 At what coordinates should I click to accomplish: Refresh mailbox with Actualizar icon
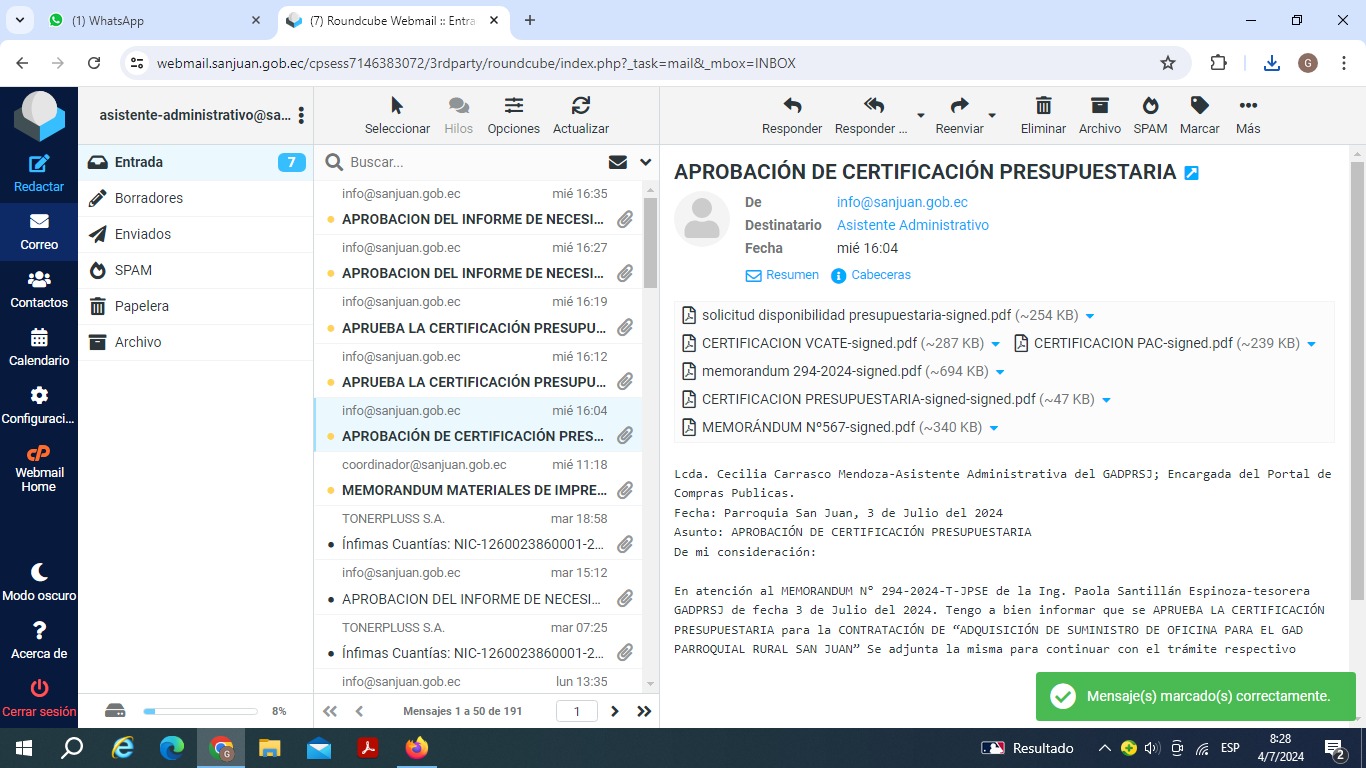click(580, 106)
